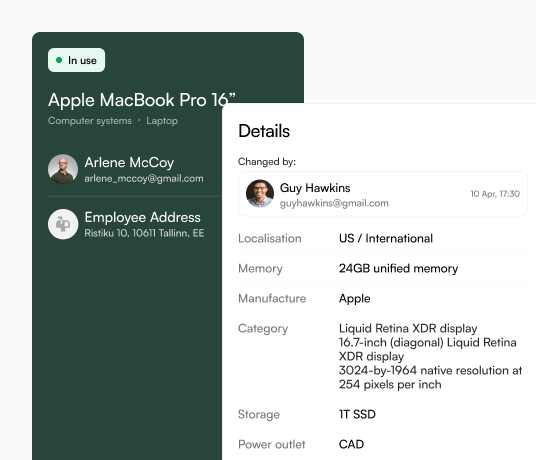Click the Storage field label
Screen dimensions: 536x460
tap(259, 415)
